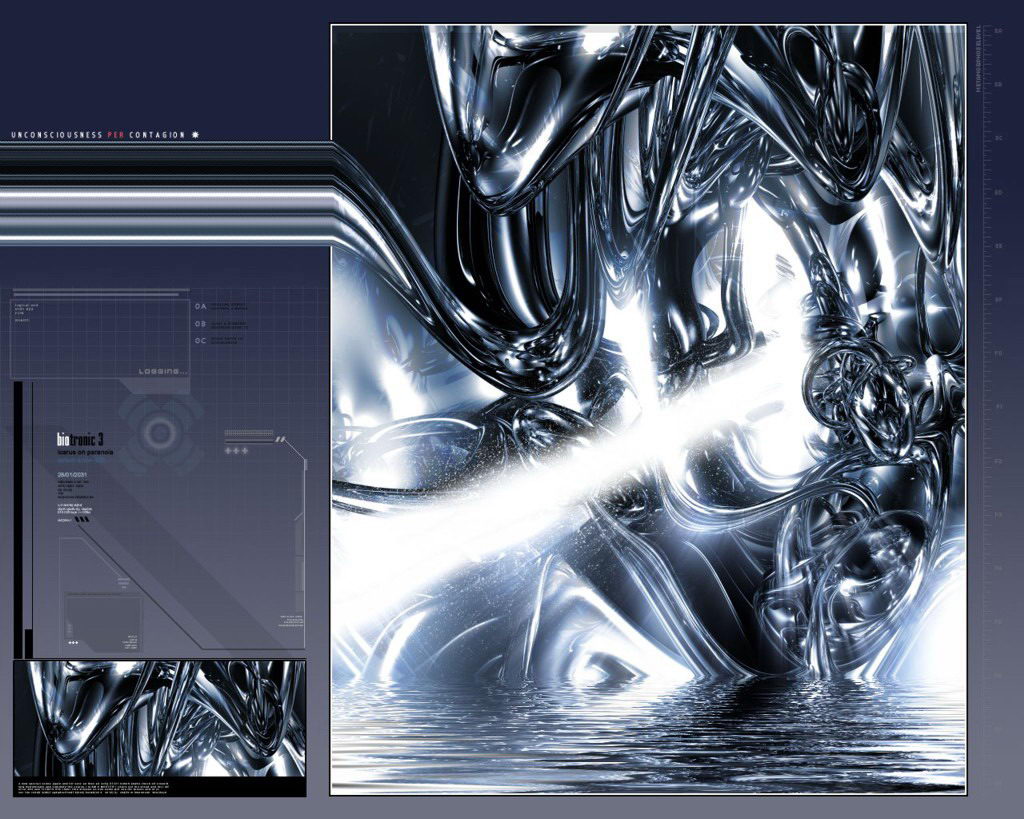
Task: Click the caption text under small thumbnail
Action: pyautogui.click(x=159, y=786)
